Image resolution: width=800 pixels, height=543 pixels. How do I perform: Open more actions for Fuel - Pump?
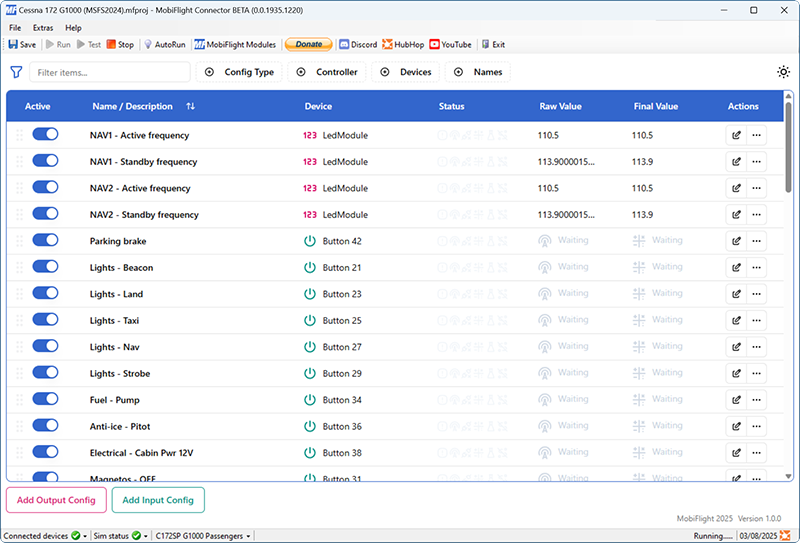756,400
